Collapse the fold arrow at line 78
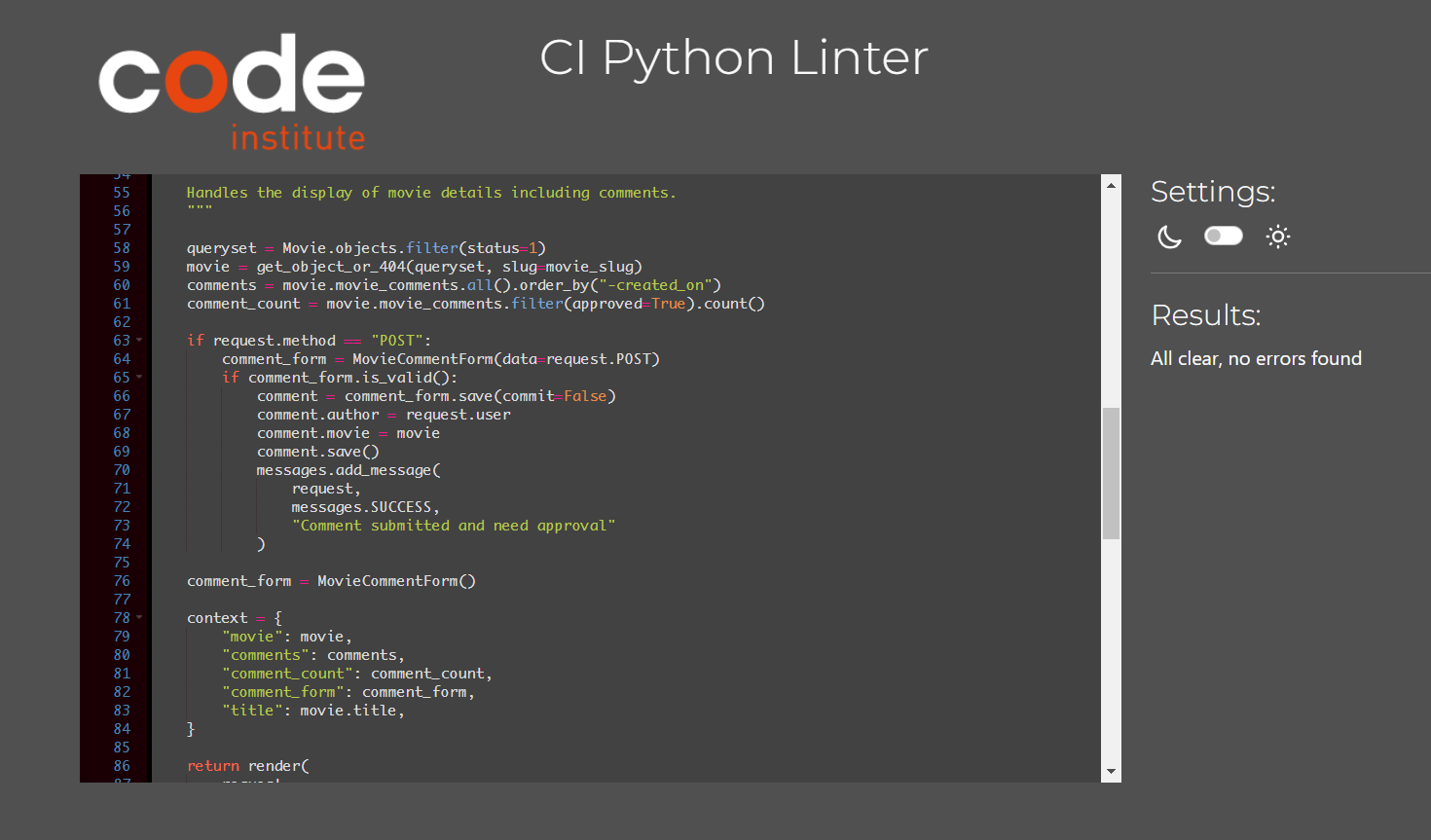 (139, 617)
